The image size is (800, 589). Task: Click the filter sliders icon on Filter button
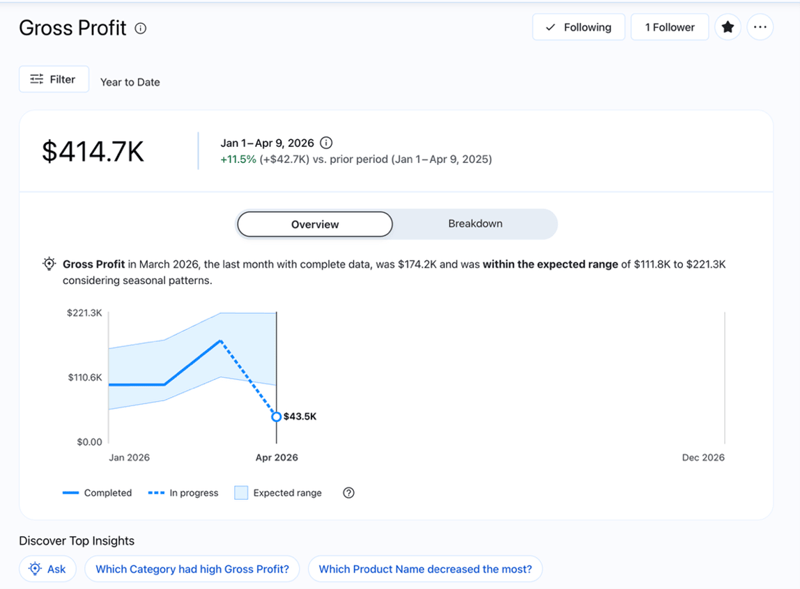pos(37,78)
